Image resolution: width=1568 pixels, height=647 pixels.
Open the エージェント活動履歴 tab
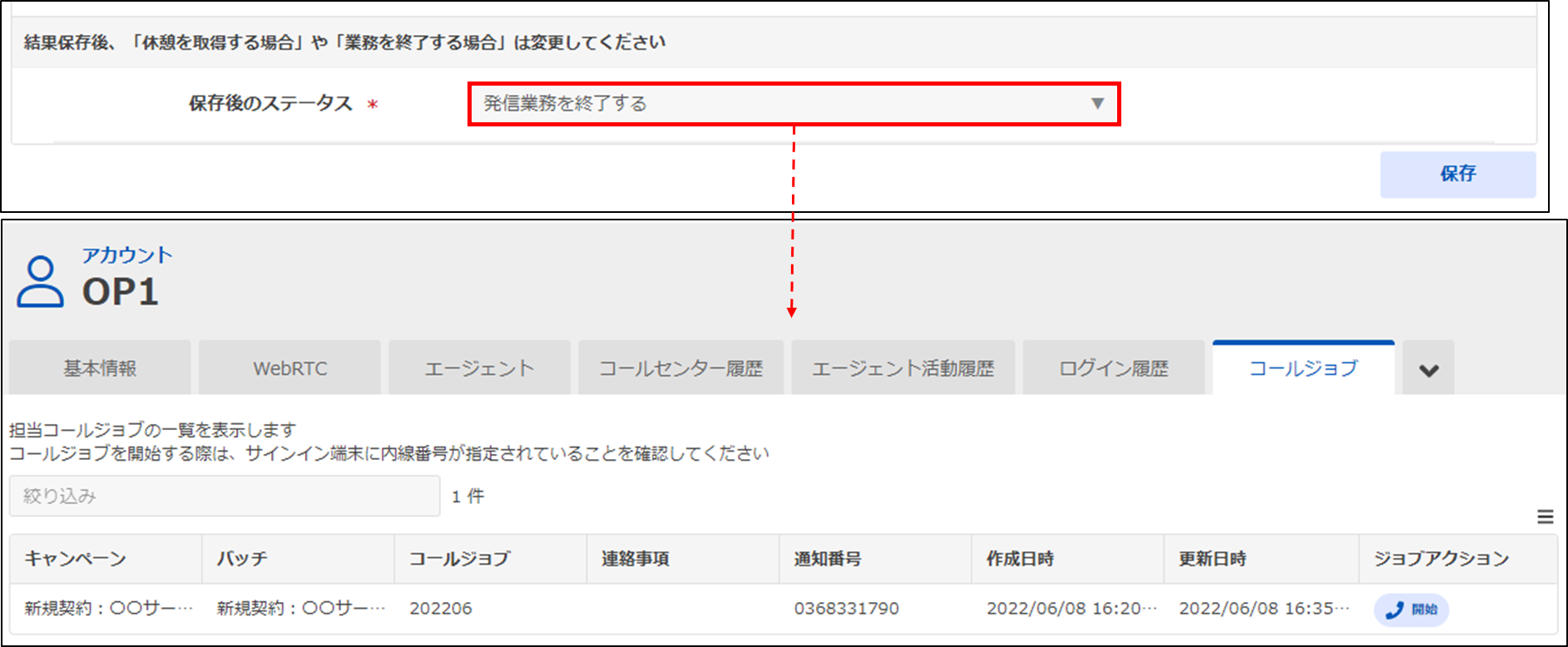click(903, 368)
